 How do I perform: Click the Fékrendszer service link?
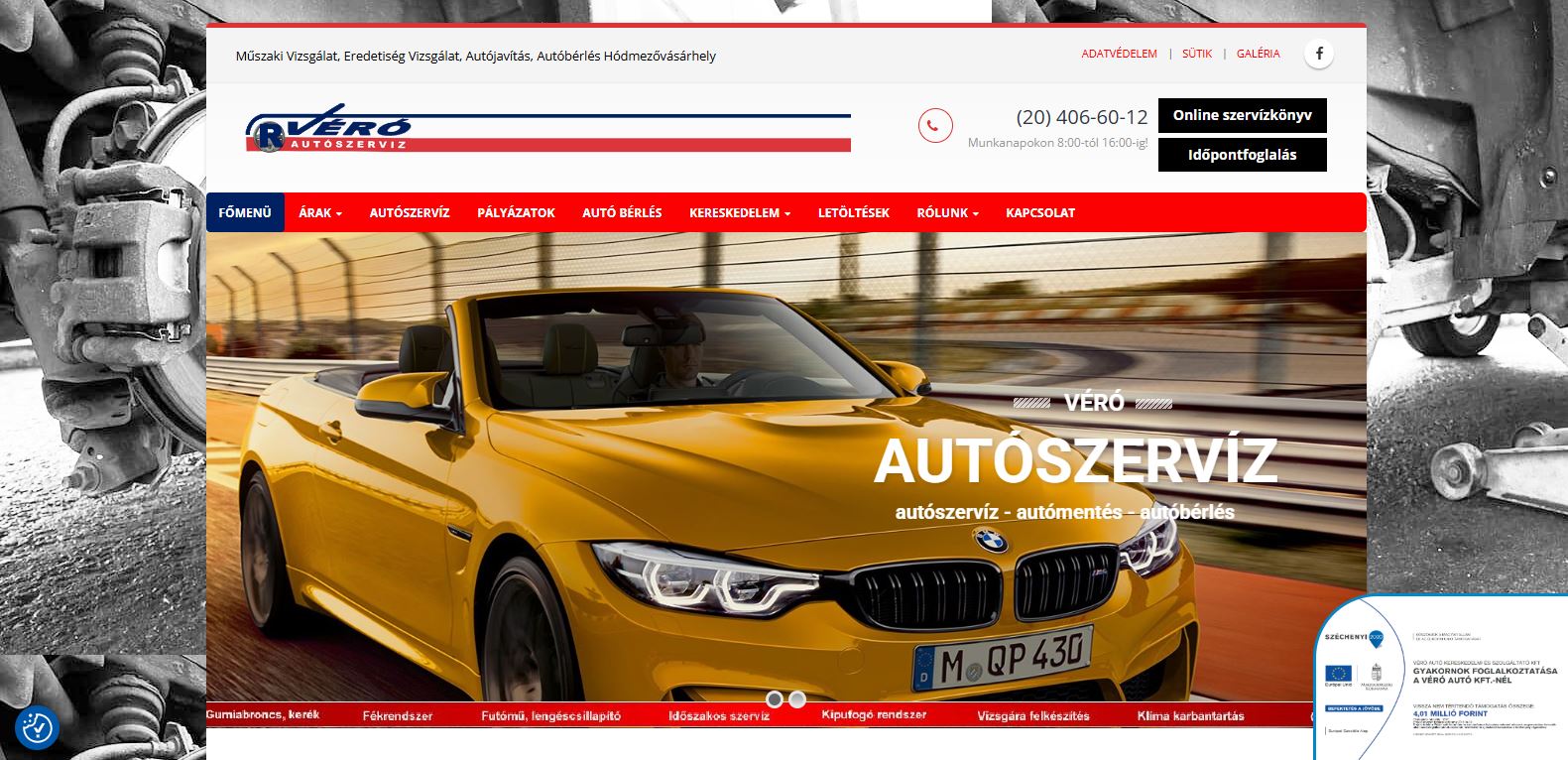397,715
